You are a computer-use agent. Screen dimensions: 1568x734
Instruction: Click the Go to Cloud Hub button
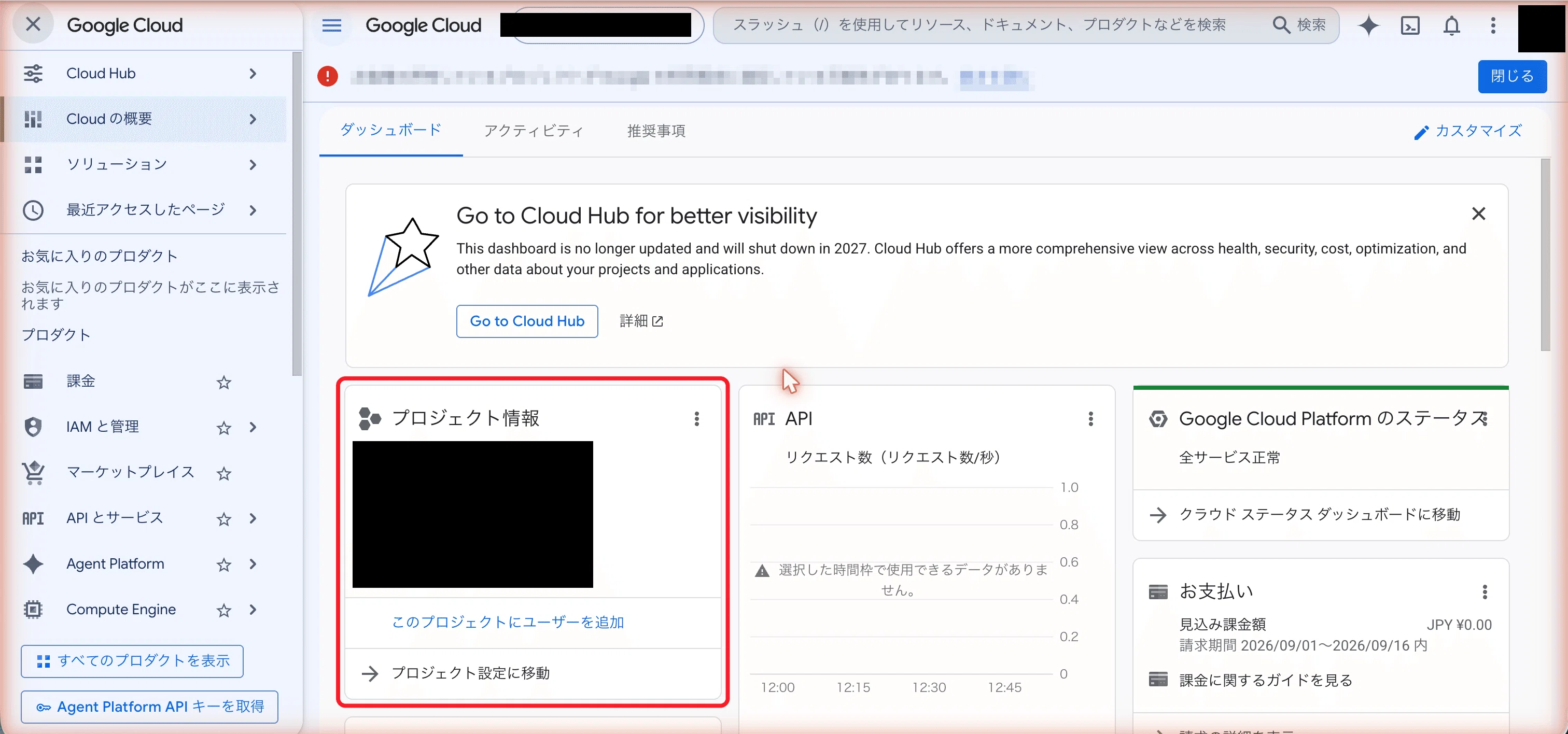(x=527, y=321)
